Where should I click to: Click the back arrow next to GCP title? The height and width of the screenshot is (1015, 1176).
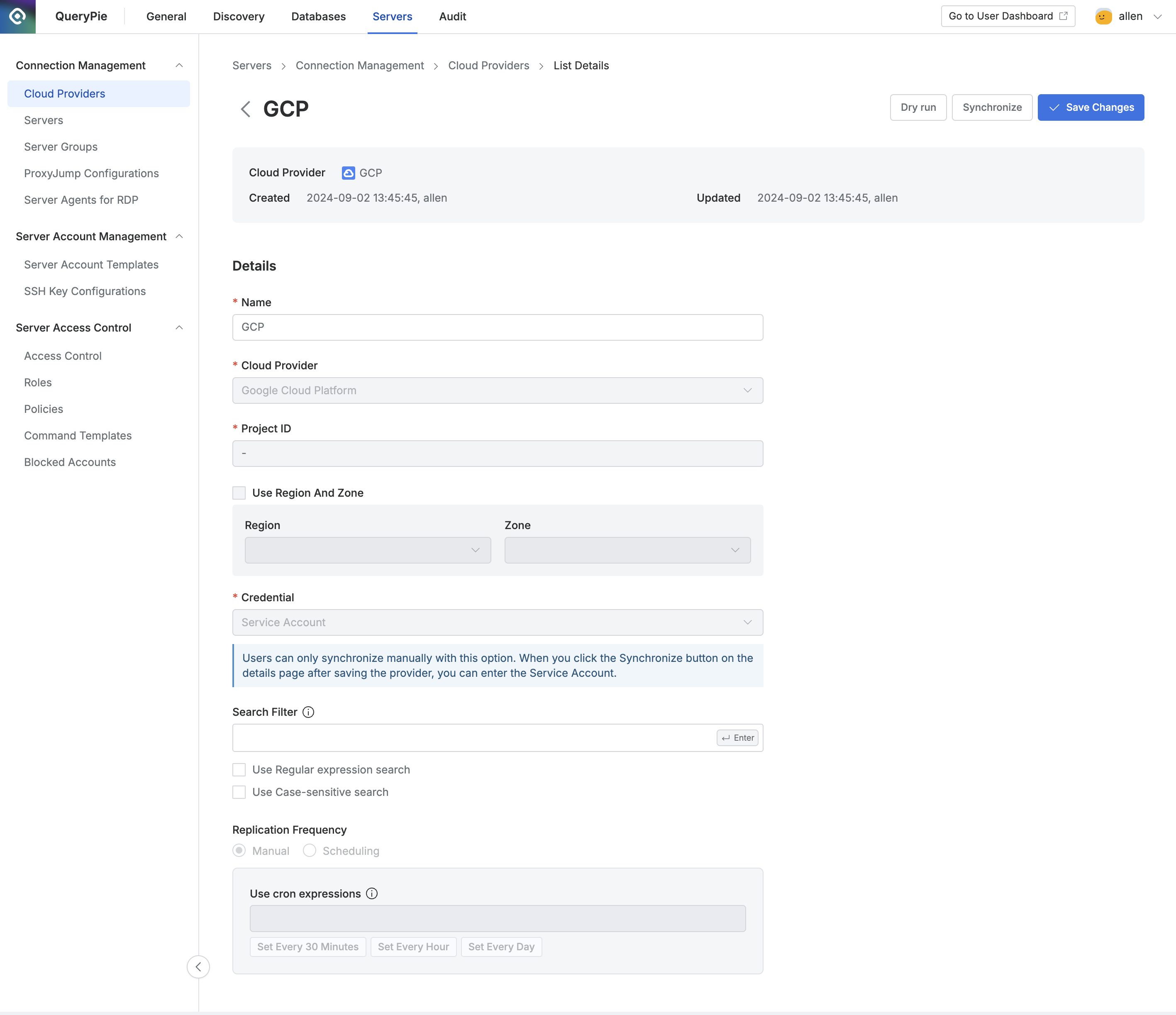tap(245, 108)
